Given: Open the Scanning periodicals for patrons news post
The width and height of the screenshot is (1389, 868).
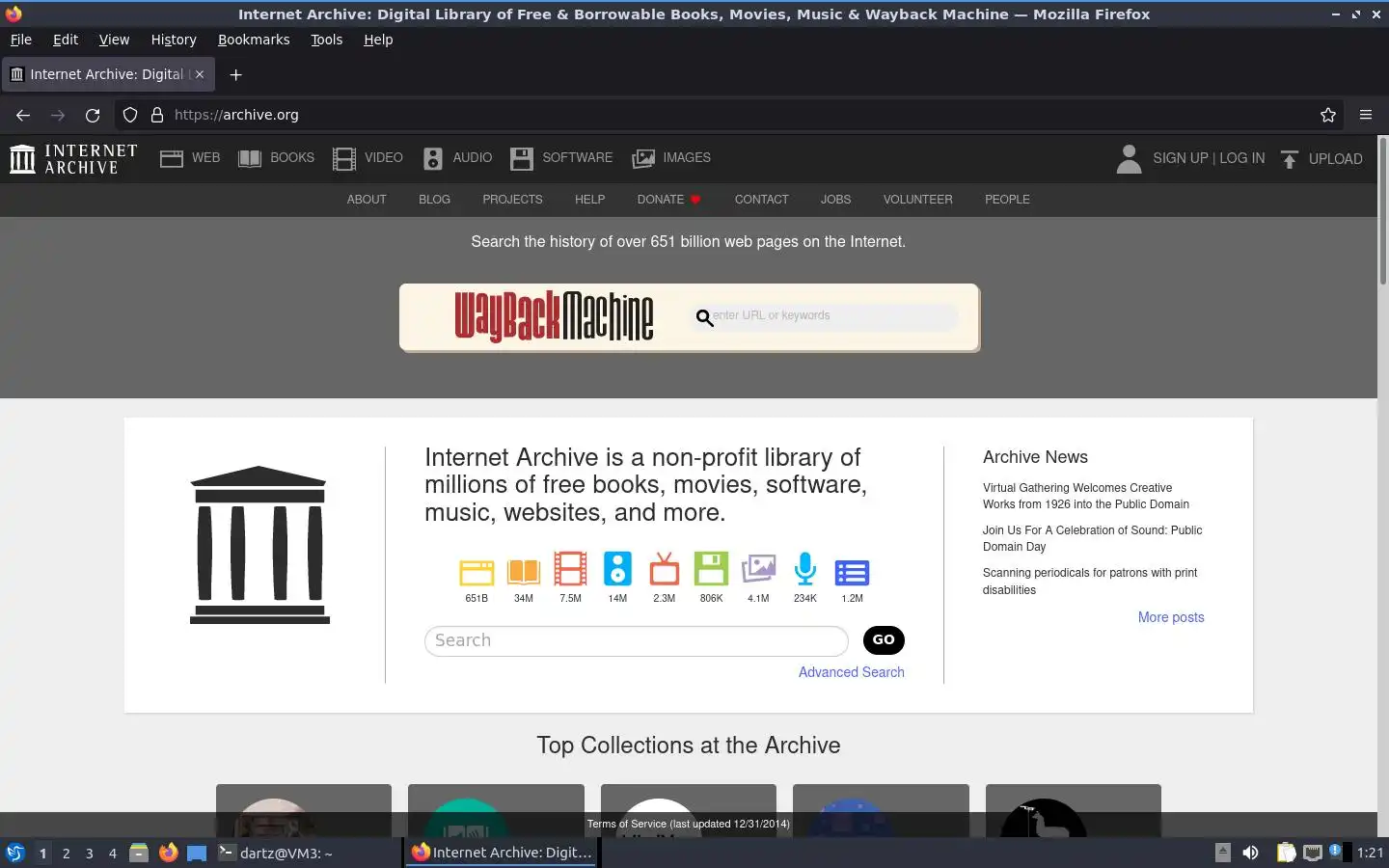Looking at the screenshot, I should point(1090,581).
